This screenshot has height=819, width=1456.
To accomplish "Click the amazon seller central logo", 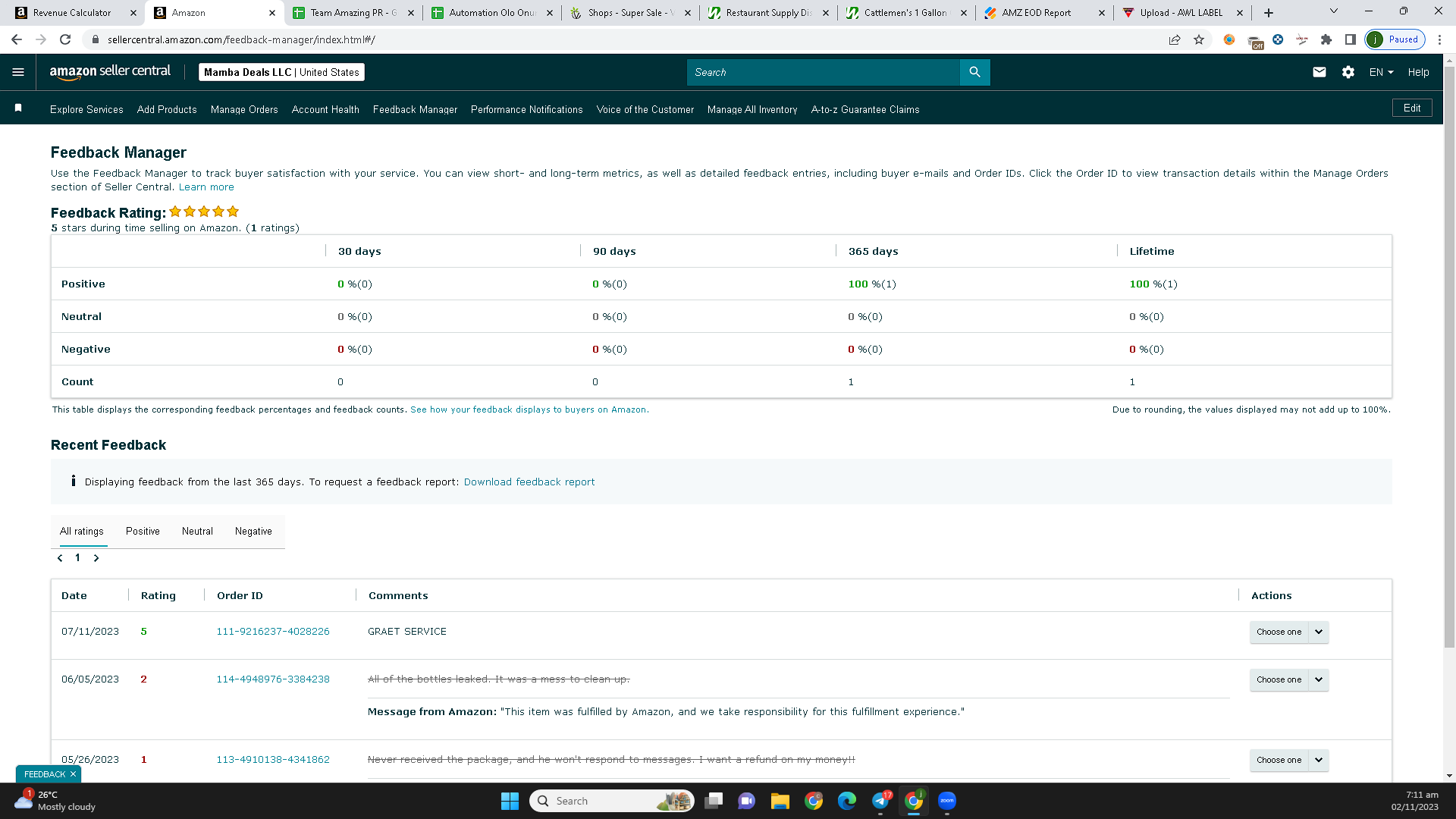I will tap(110, 72).
